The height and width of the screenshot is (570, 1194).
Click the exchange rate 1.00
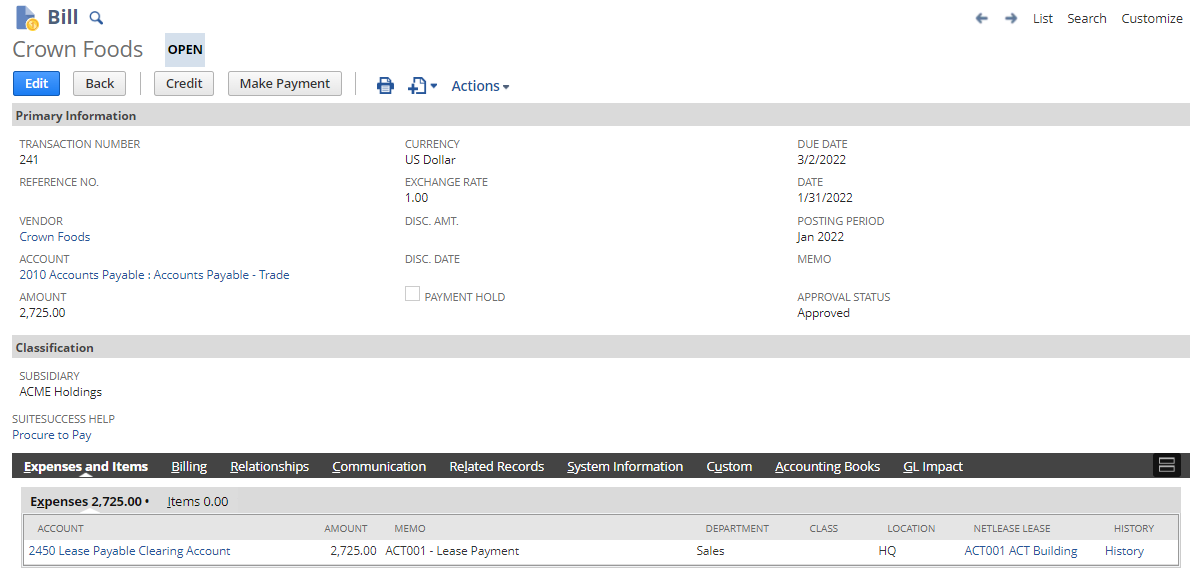pos(417,198)
